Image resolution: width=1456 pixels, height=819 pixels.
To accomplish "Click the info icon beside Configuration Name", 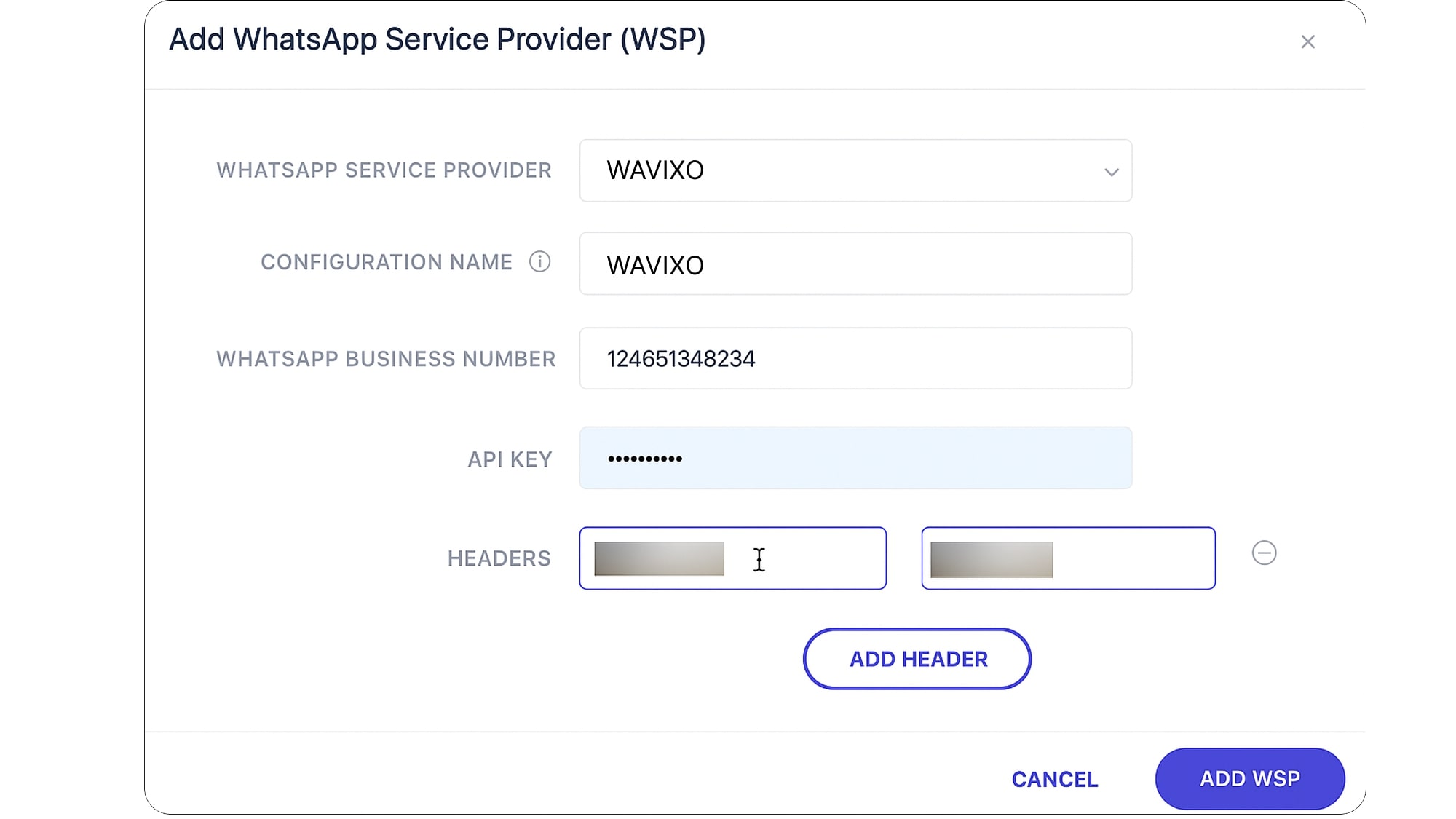I will pyautogui.click(x=539, y=261).
